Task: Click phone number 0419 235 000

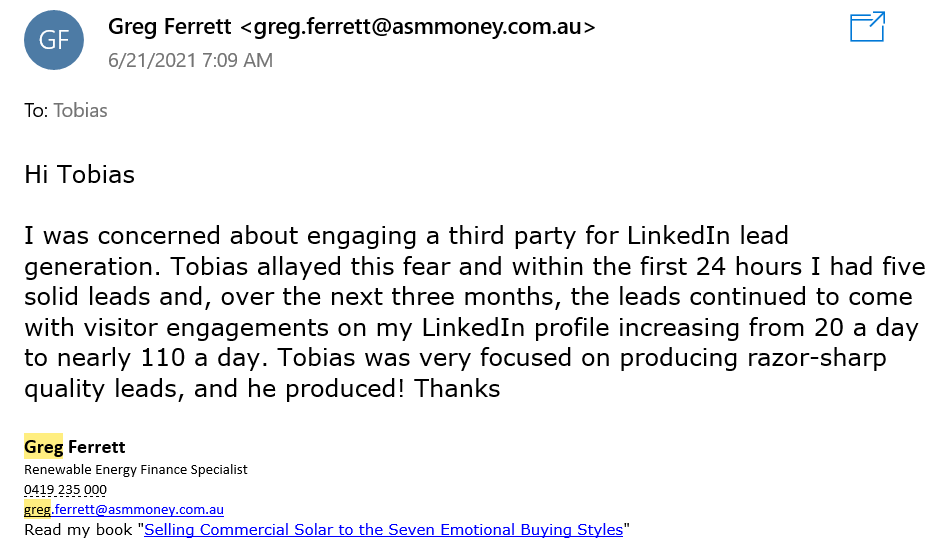Action: pyautogui.click(x=65, y=490)
